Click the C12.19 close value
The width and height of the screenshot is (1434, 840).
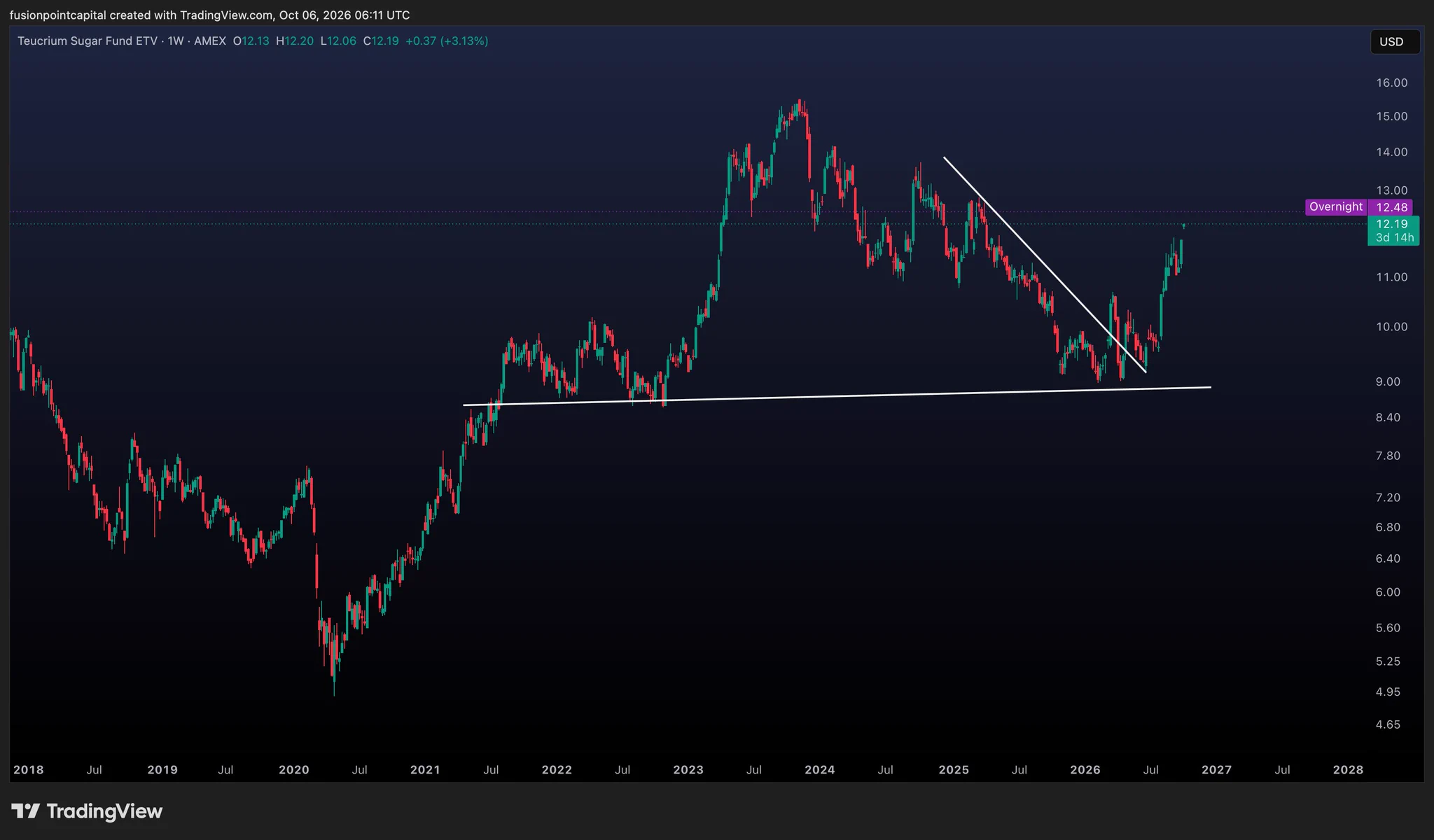pyautogui.click(x=381, y=41)
